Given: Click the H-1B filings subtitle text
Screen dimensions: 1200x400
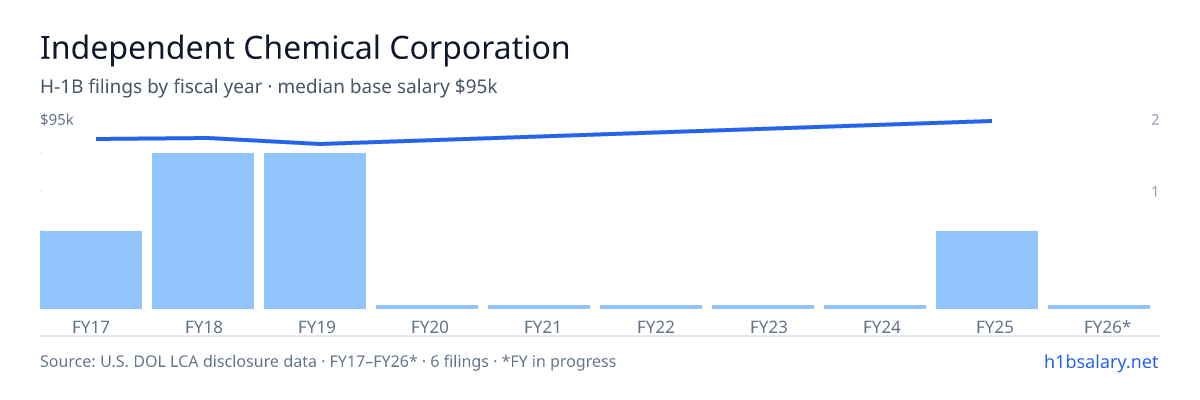Looking at the screenshot, I should [269, 87].
